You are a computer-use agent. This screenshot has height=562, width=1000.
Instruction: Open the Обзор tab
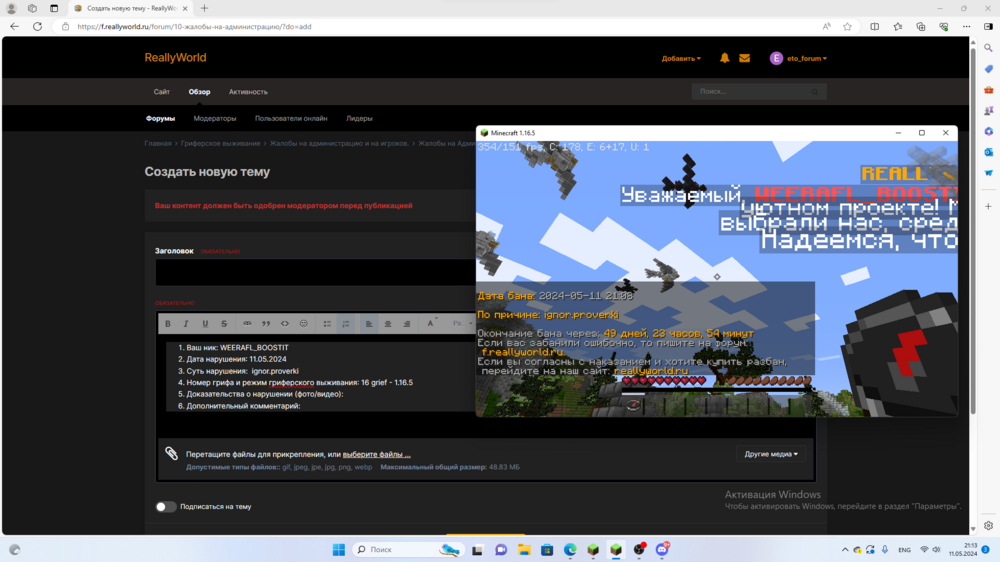pyautogui.click(x=199, y=92)
